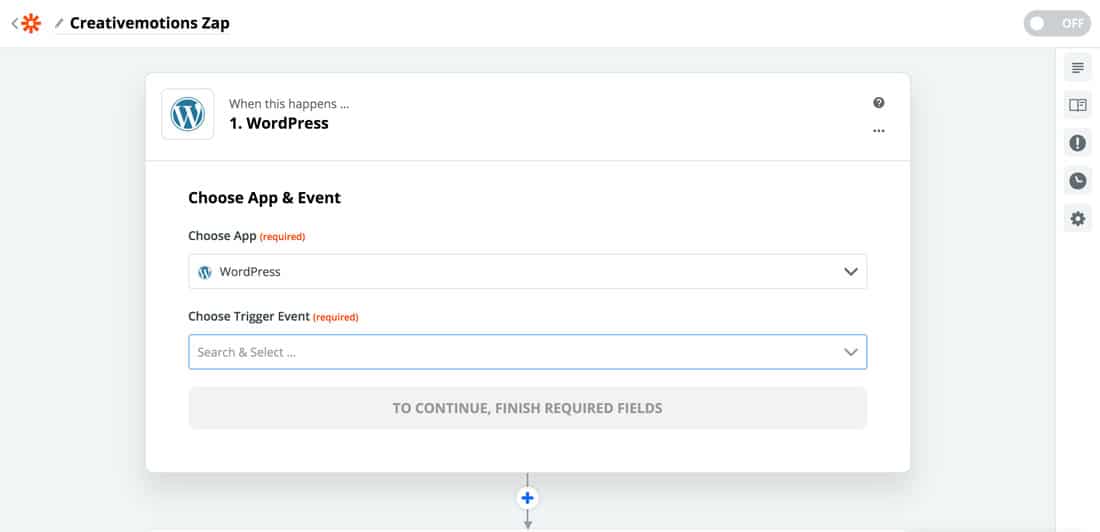This screenshot has width=1100, height=532.
Task: Expand the Choose Trigger Event chevron
Action: [851, 352]
